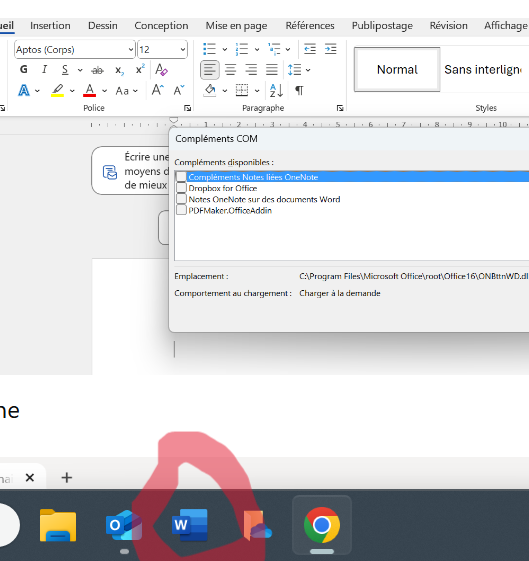Justify the paragraph text
The width and height of the screenshot is (529, 561).
pyautogui.click(x=272, y=69)
